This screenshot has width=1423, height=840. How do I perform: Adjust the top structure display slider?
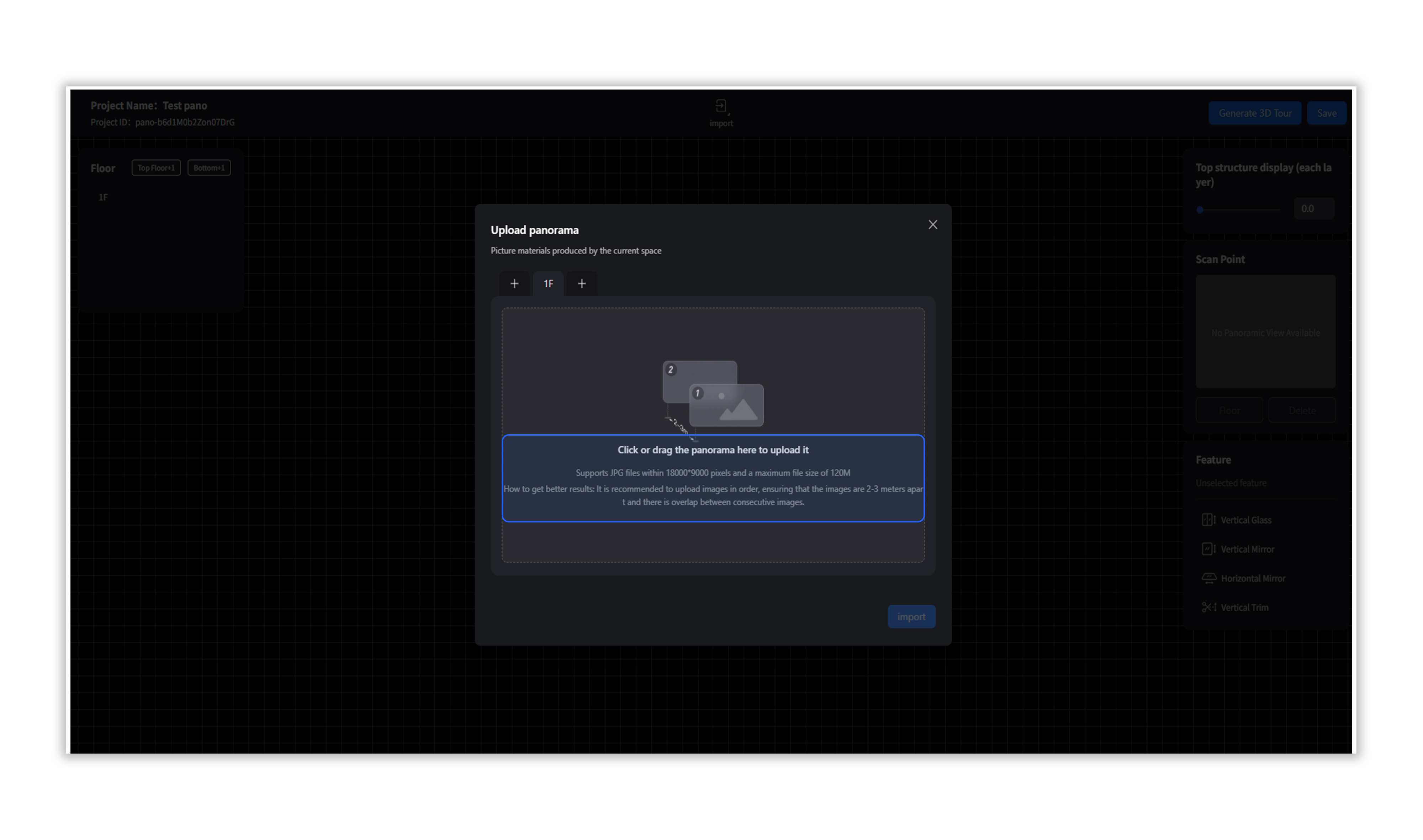1199,209
